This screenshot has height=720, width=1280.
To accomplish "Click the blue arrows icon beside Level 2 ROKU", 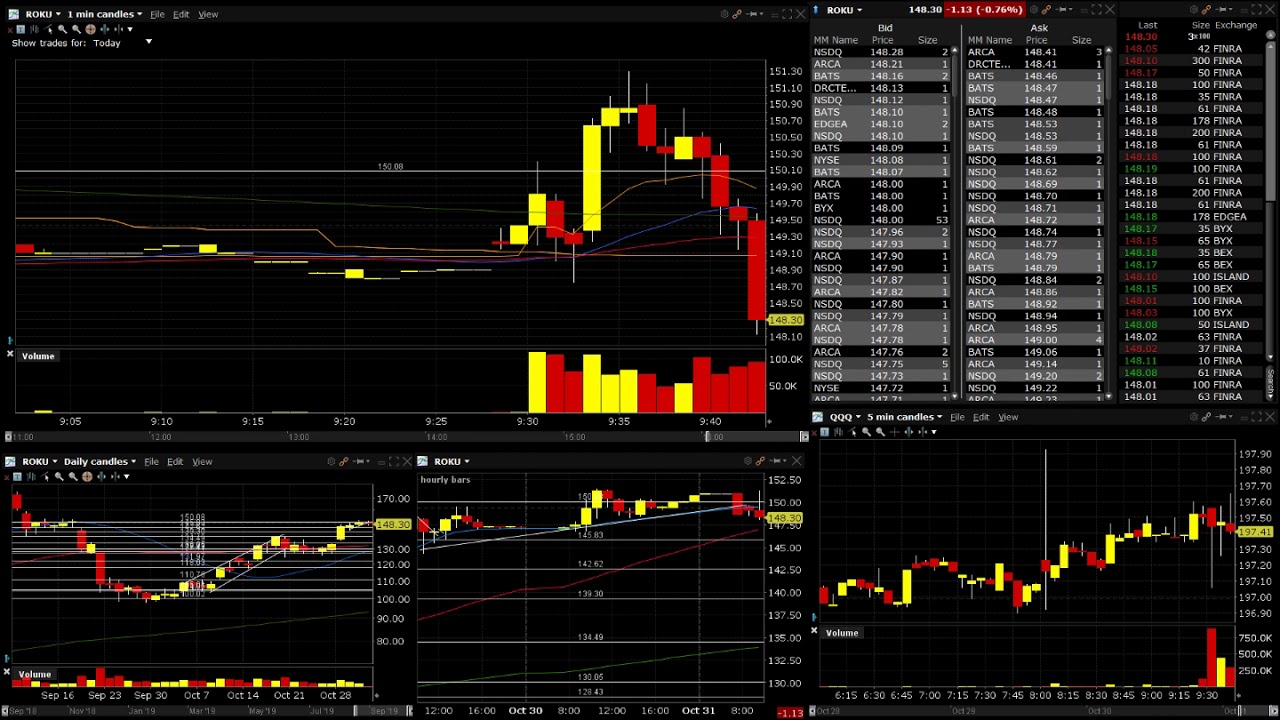I will pos(815,10).
